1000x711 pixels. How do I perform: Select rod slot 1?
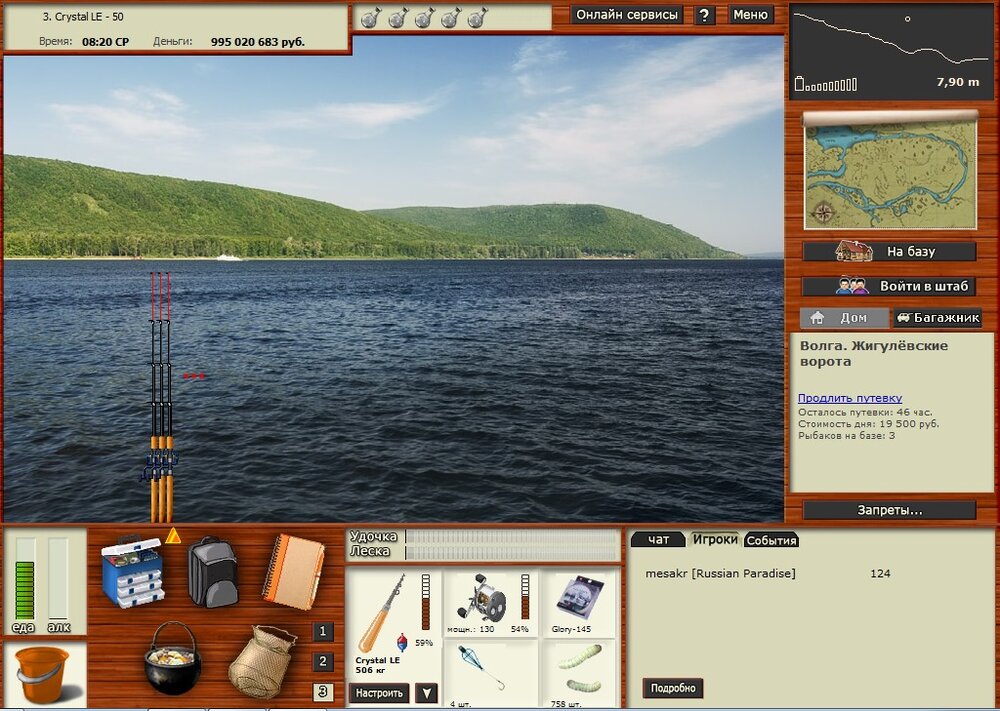[x=322, y=632]
